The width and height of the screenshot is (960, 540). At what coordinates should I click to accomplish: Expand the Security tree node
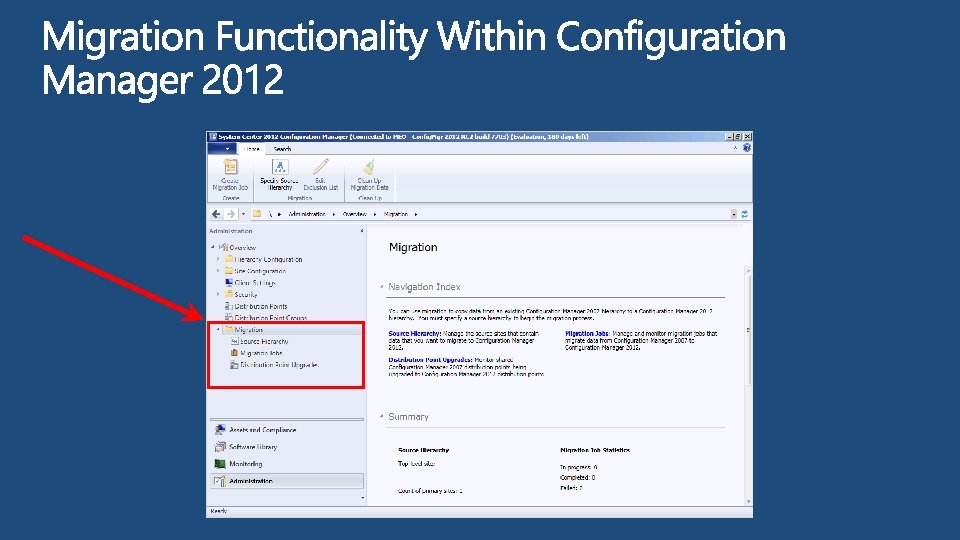(x=218, y=294)
